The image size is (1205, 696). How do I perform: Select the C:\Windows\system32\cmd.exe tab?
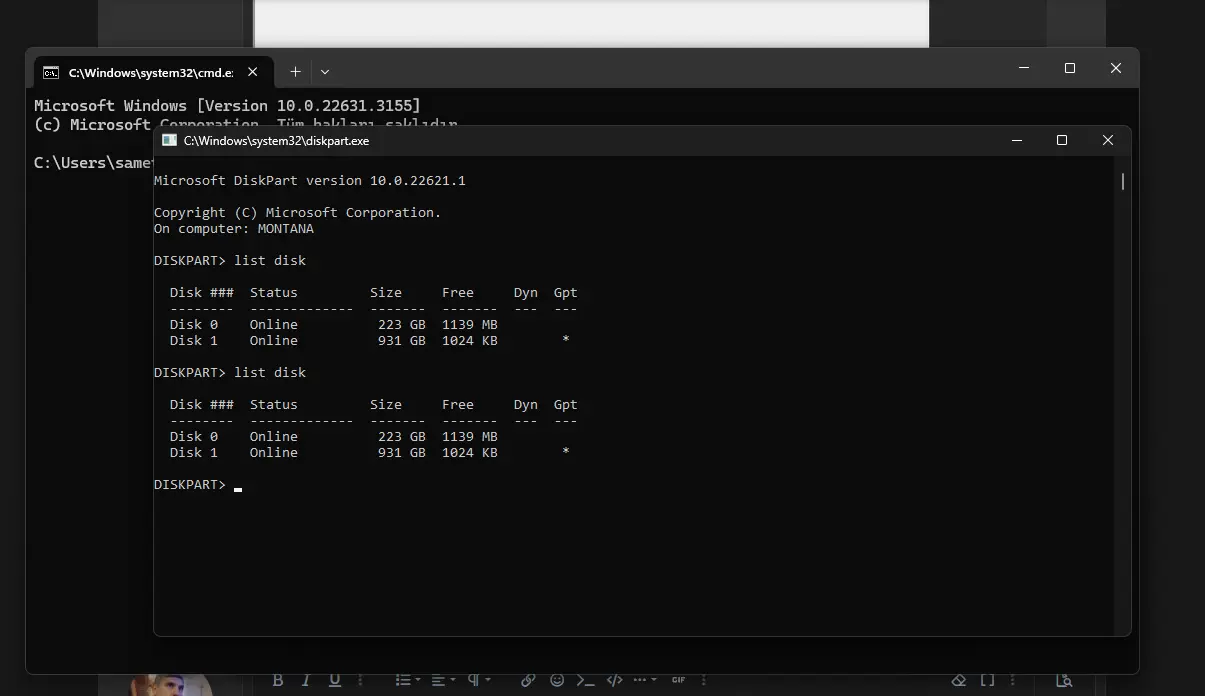tap(151, 73)
